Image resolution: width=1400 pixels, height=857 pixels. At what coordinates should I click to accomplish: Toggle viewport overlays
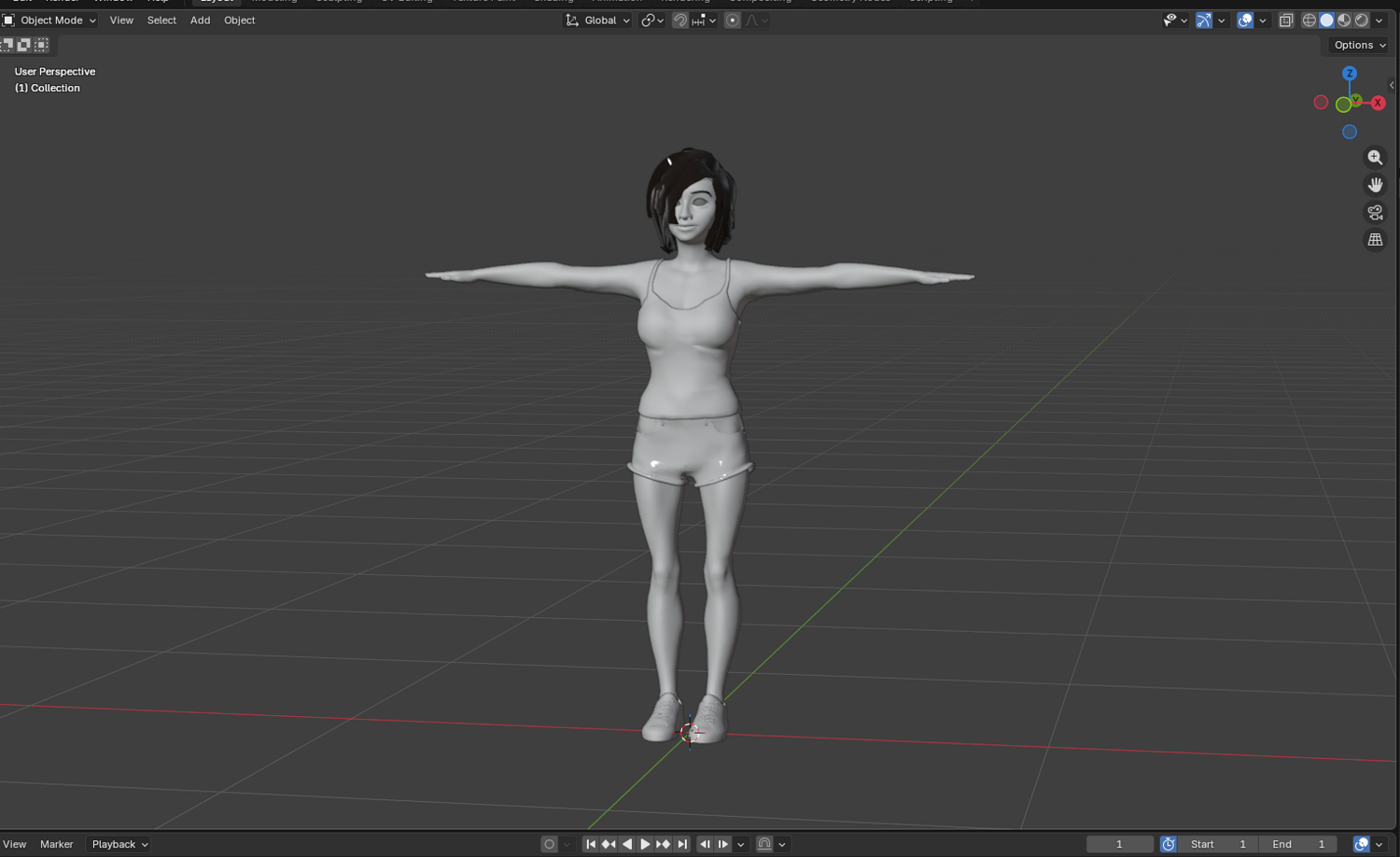tap(1245, 21)
